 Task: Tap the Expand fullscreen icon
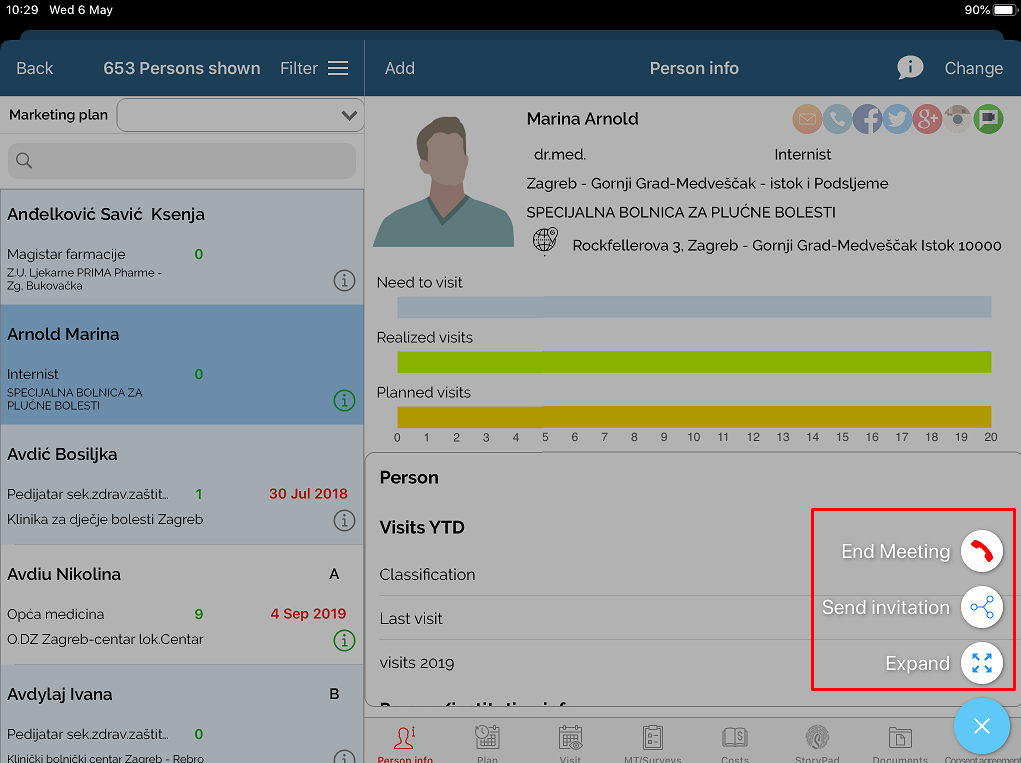[x=981, y=663]
